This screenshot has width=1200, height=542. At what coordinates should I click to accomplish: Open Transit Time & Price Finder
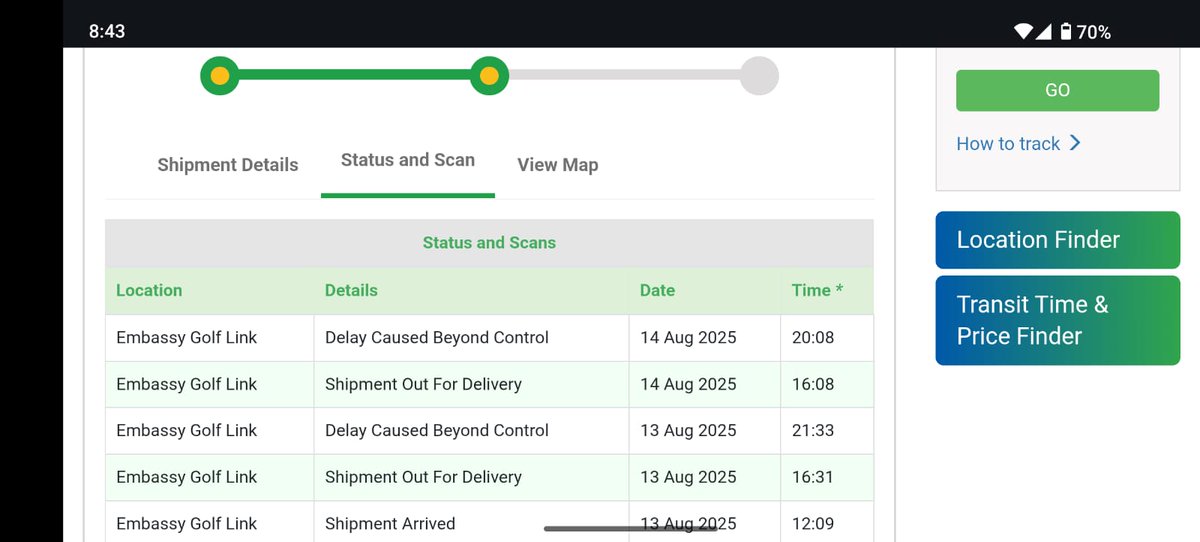pyautogui.click(x=1058, y=320)
